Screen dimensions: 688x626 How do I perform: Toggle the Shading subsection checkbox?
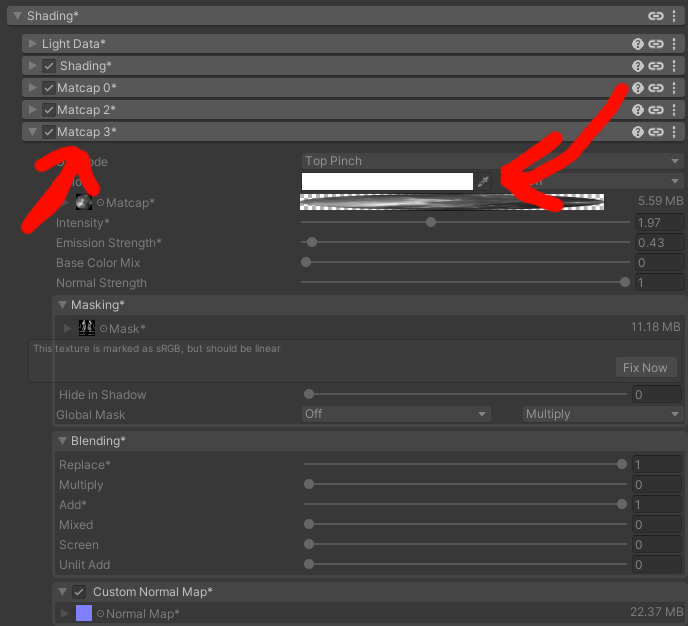[x=49, y=66]
